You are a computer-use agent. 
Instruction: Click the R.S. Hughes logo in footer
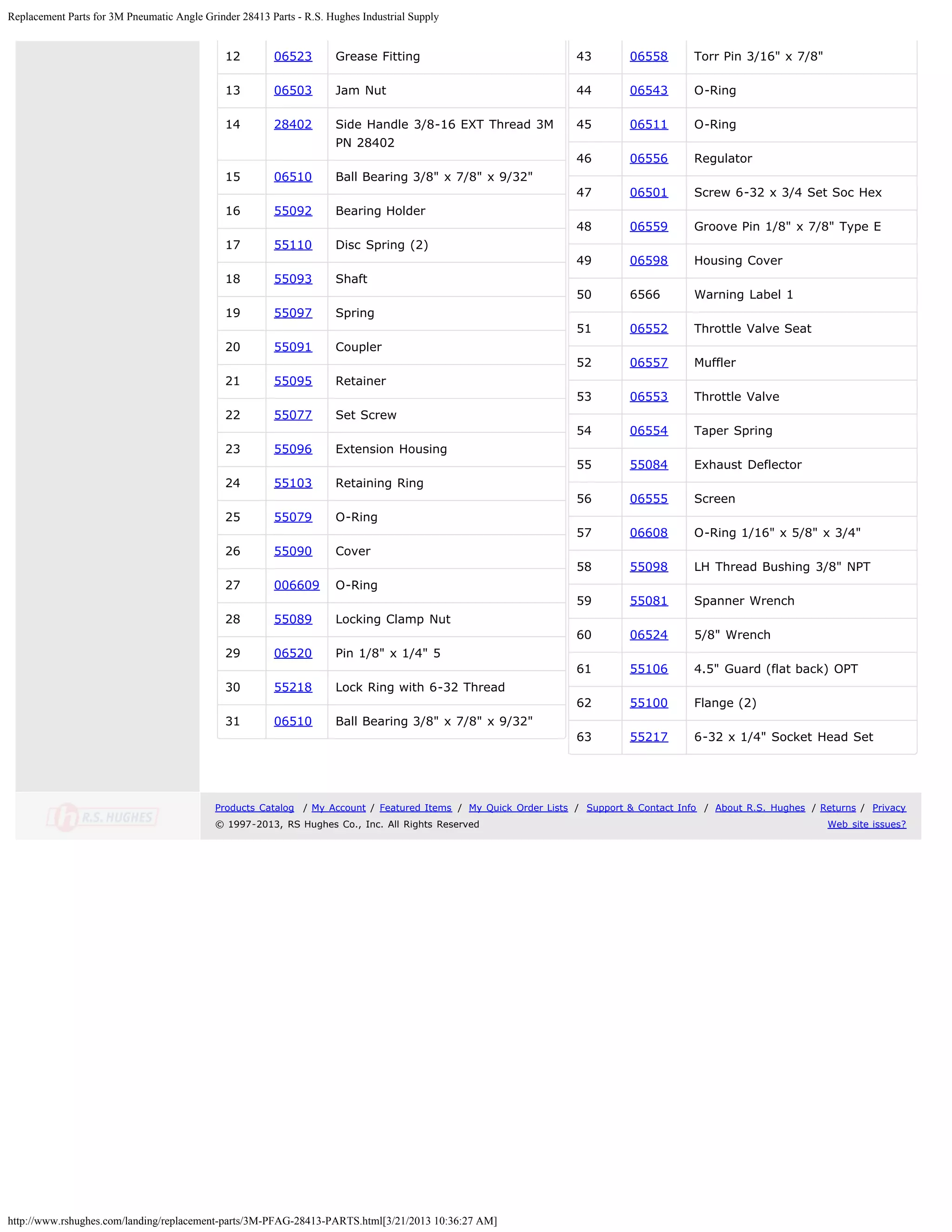pos(103,817)
